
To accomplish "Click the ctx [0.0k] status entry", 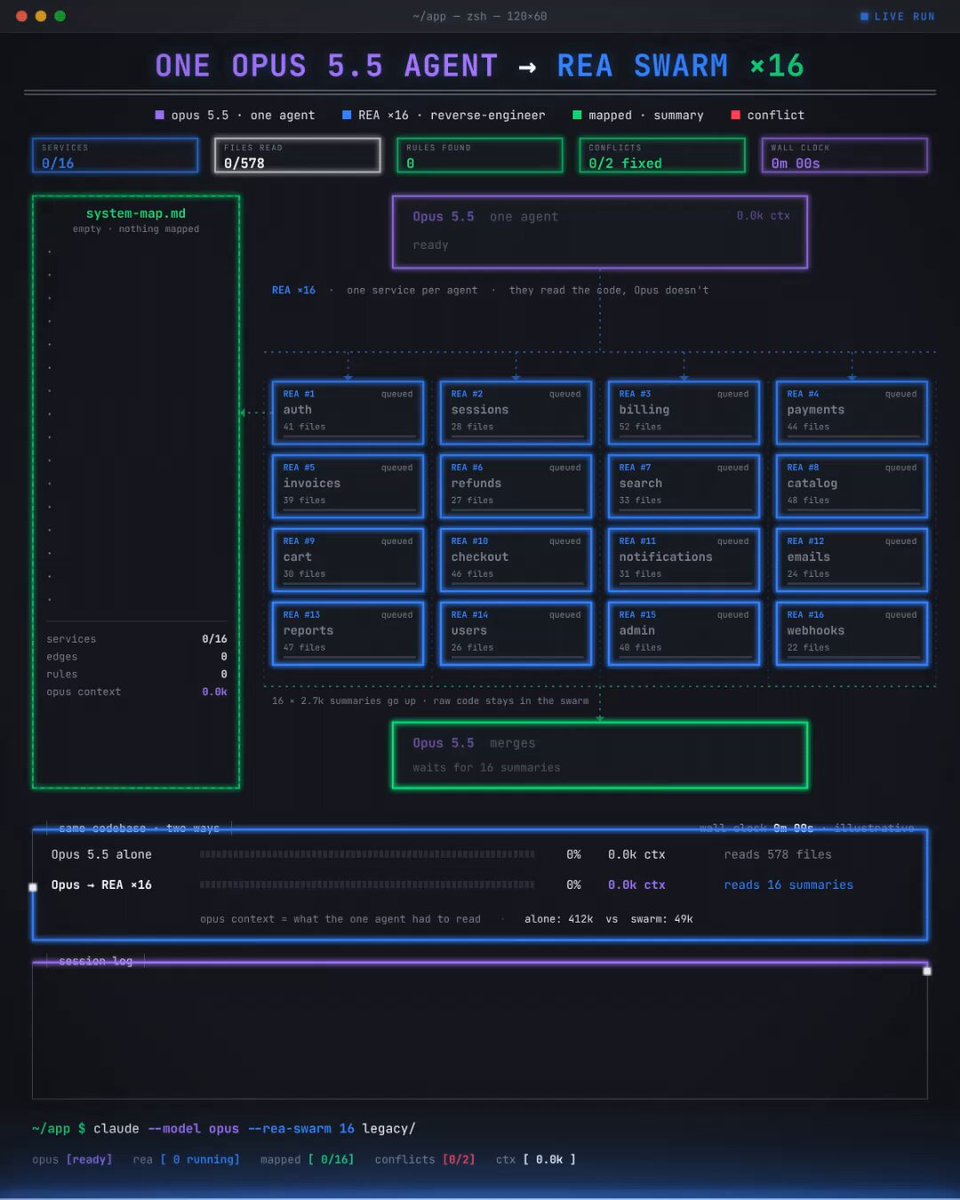I will pos(536,1160).
